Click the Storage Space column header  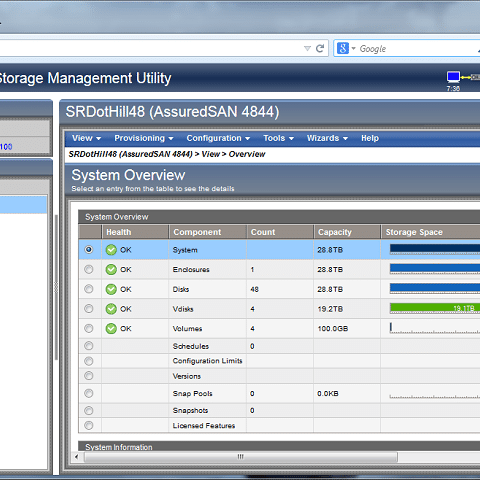coord(431,232)
